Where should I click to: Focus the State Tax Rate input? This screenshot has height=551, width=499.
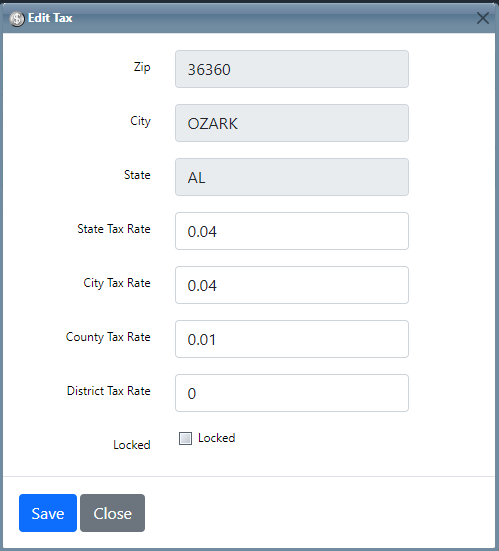(292, 231)
